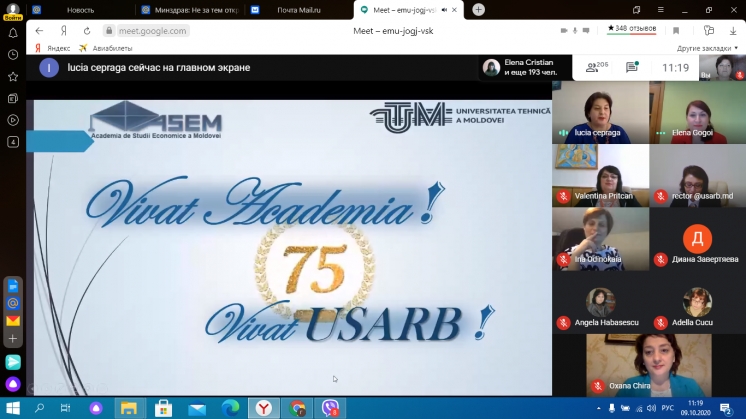
Task: Switch to the Новость tab
Action: (x=80, y=10)
